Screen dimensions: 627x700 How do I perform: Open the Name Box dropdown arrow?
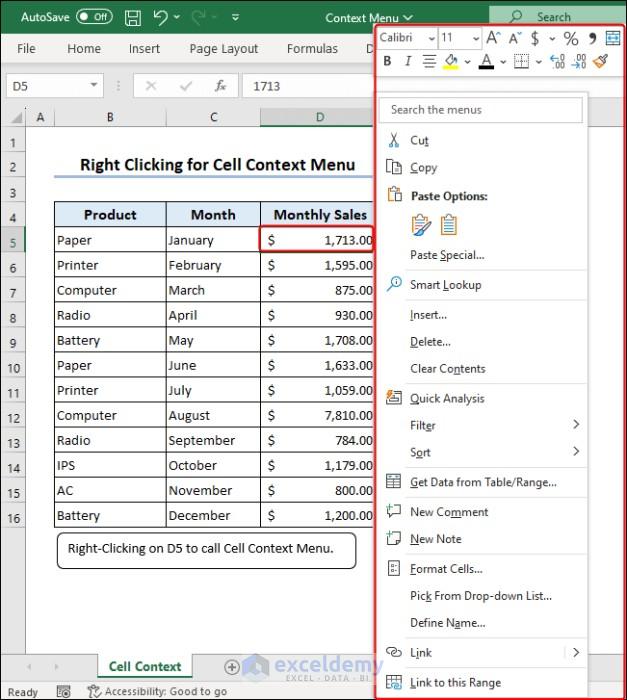(94, 84)
